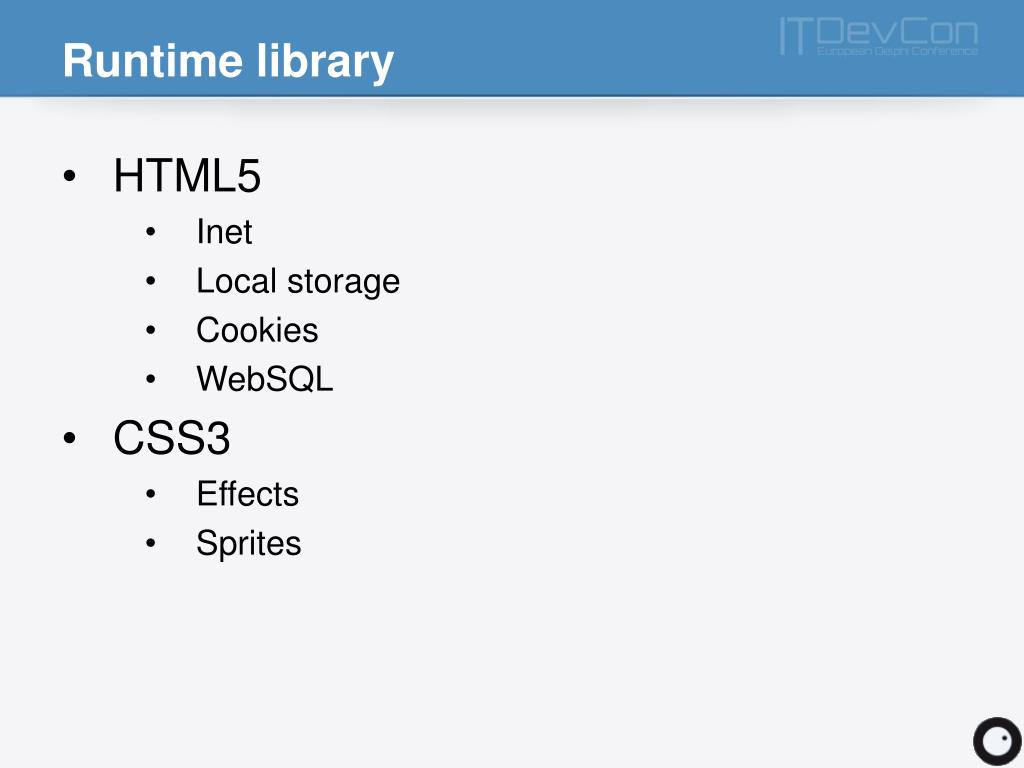This screenshot has width=1024, height=768.
Task: Select the 'Local storage' list item
Action: click(298, 281)
